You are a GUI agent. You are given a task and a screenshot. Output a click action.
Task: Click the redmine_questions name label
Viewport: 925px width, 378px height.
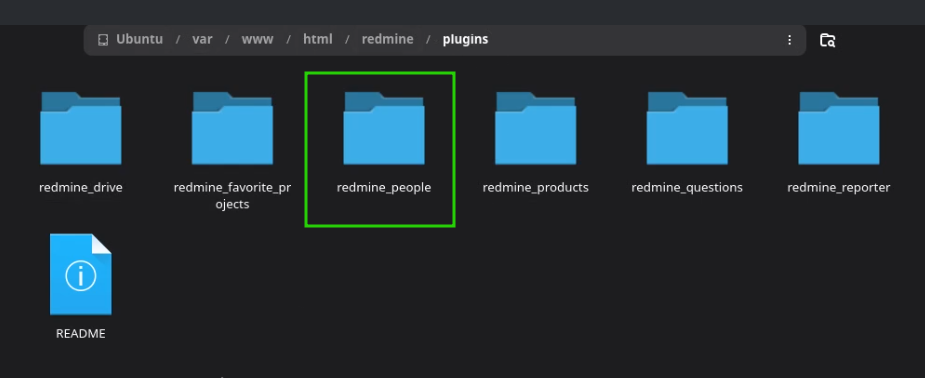coord(687,188)
